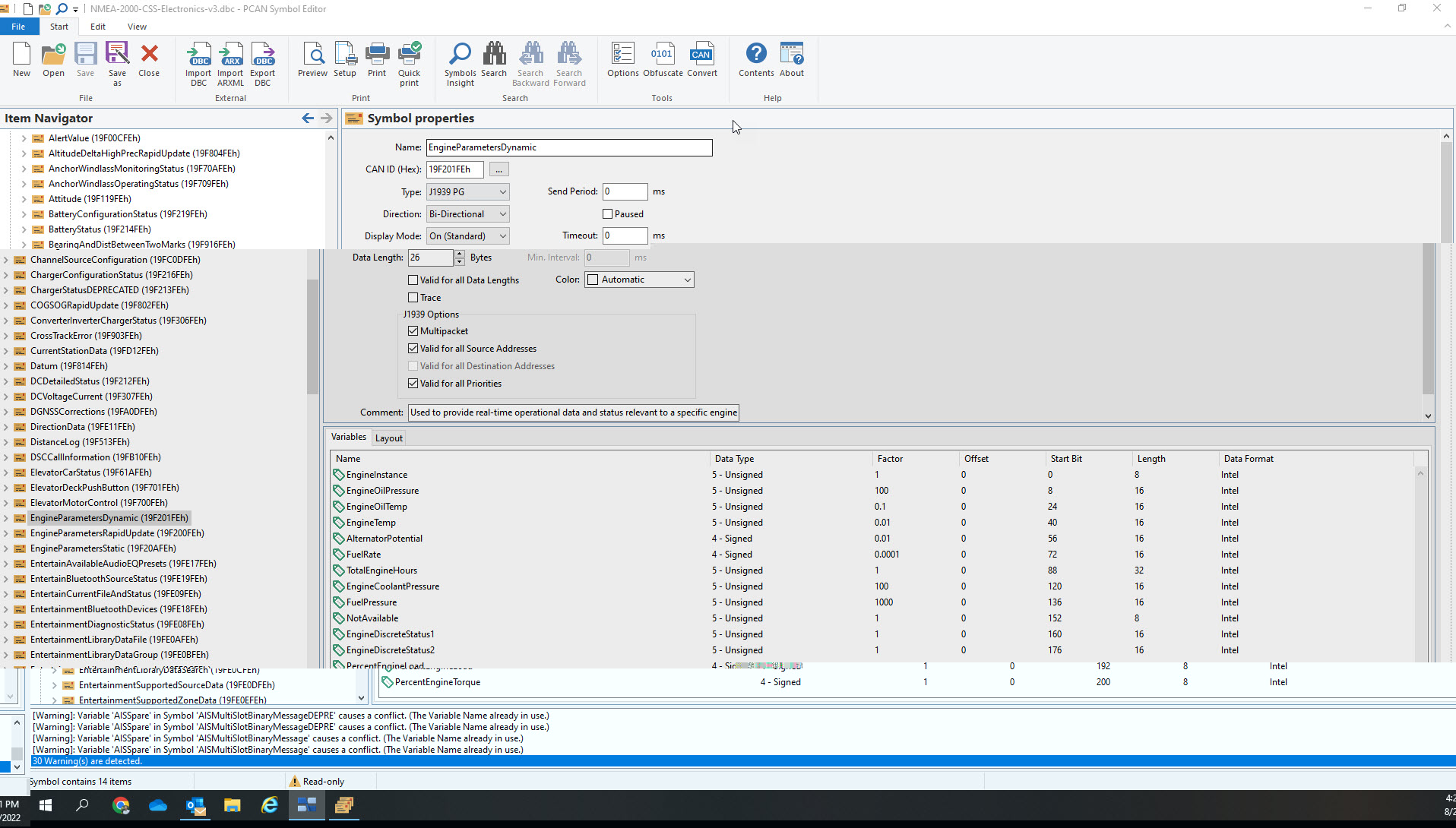Expand the BatteryStatus tree node
The width and height of the screenshot is (1456, 828).
24,229
